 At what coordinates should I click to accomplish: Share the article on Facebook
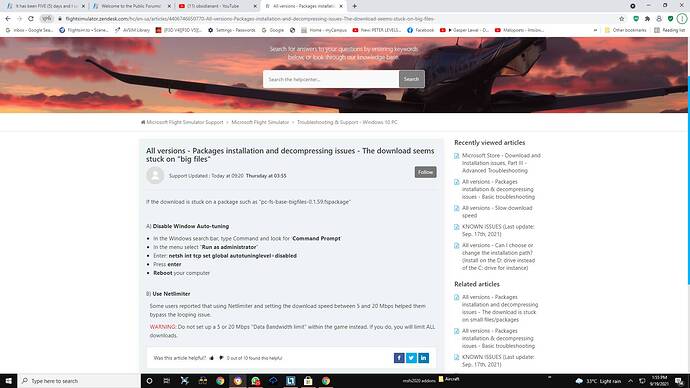pos(399,358)
